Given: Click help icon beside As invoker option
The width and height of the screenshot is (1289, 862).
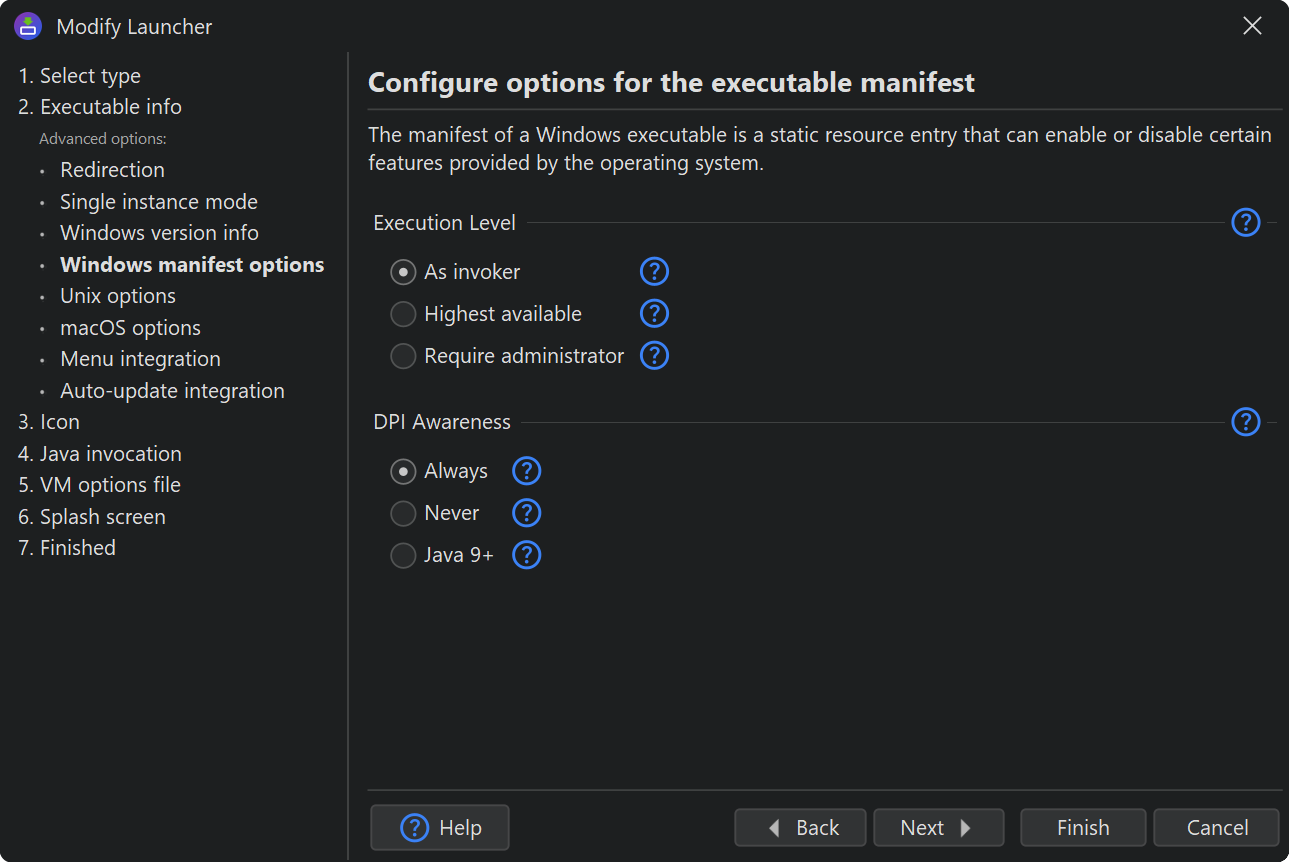Looking at the screenshot, I should coord(654,271).
